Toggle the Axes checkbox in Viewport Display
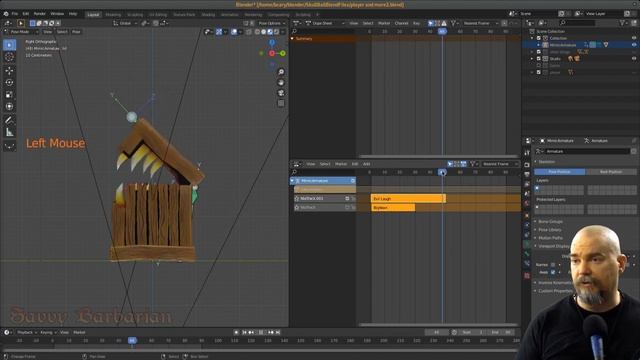640x360 pixels. coord(553,272)
